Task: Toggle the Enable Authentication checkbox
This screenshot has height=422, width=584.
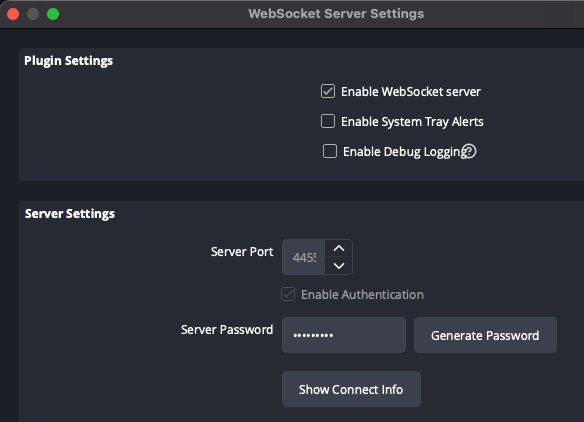Action: (x=288, y=294)
